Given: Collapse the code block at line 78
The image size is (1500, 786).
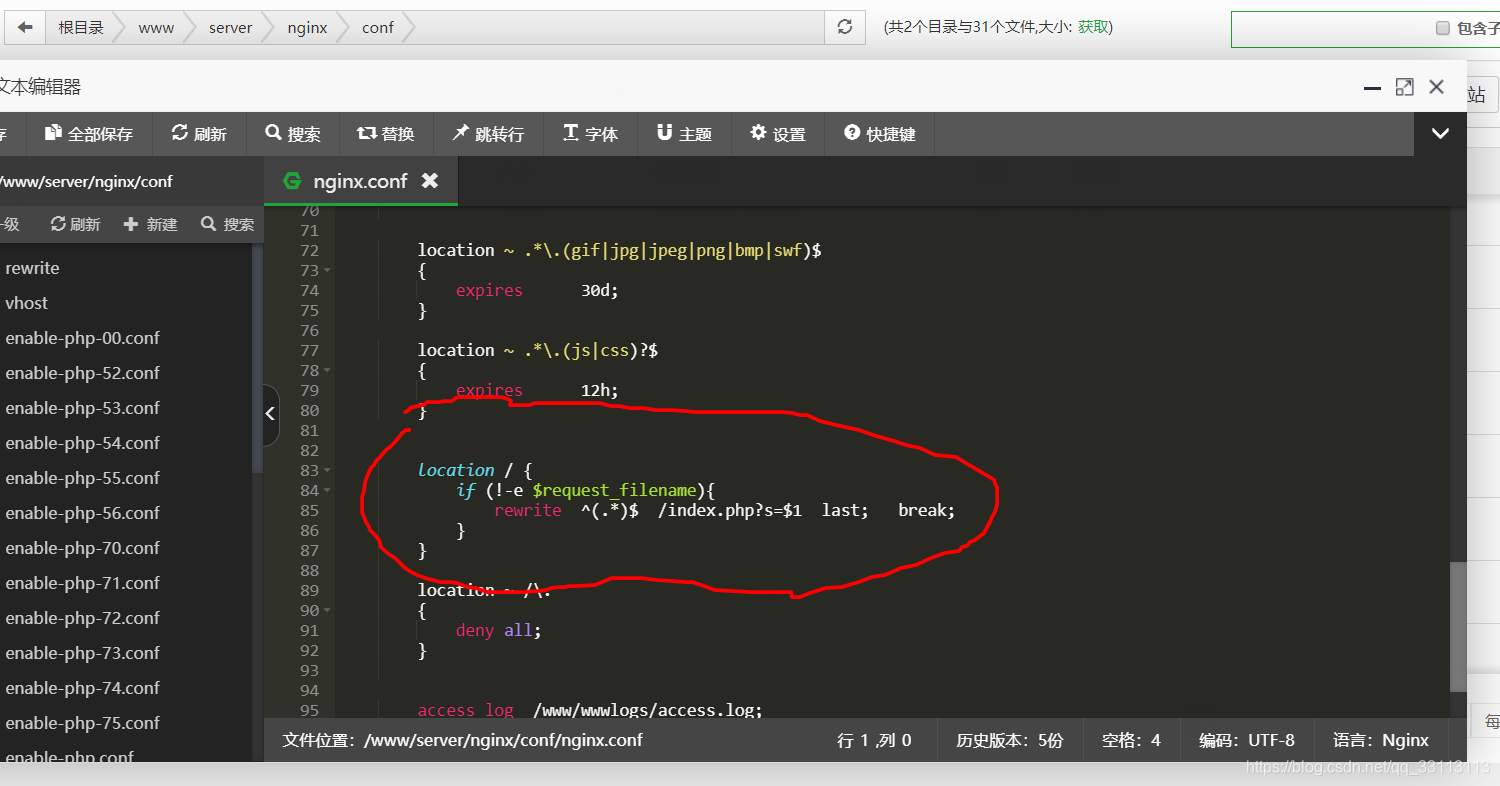Looking at the screenshot, I should click(327, 370).
